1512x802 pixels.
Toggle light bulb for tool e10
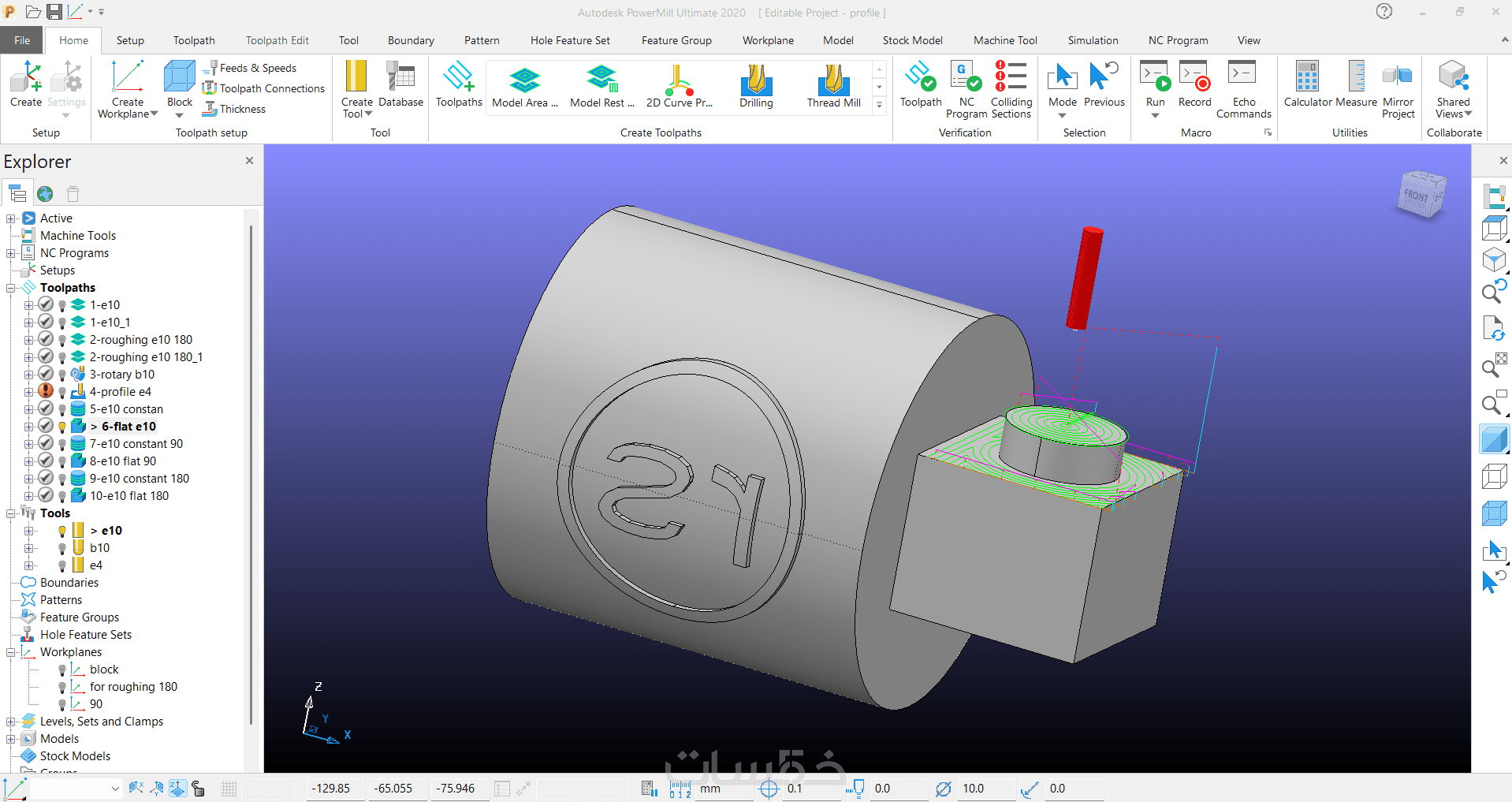[x=62, y=532]
